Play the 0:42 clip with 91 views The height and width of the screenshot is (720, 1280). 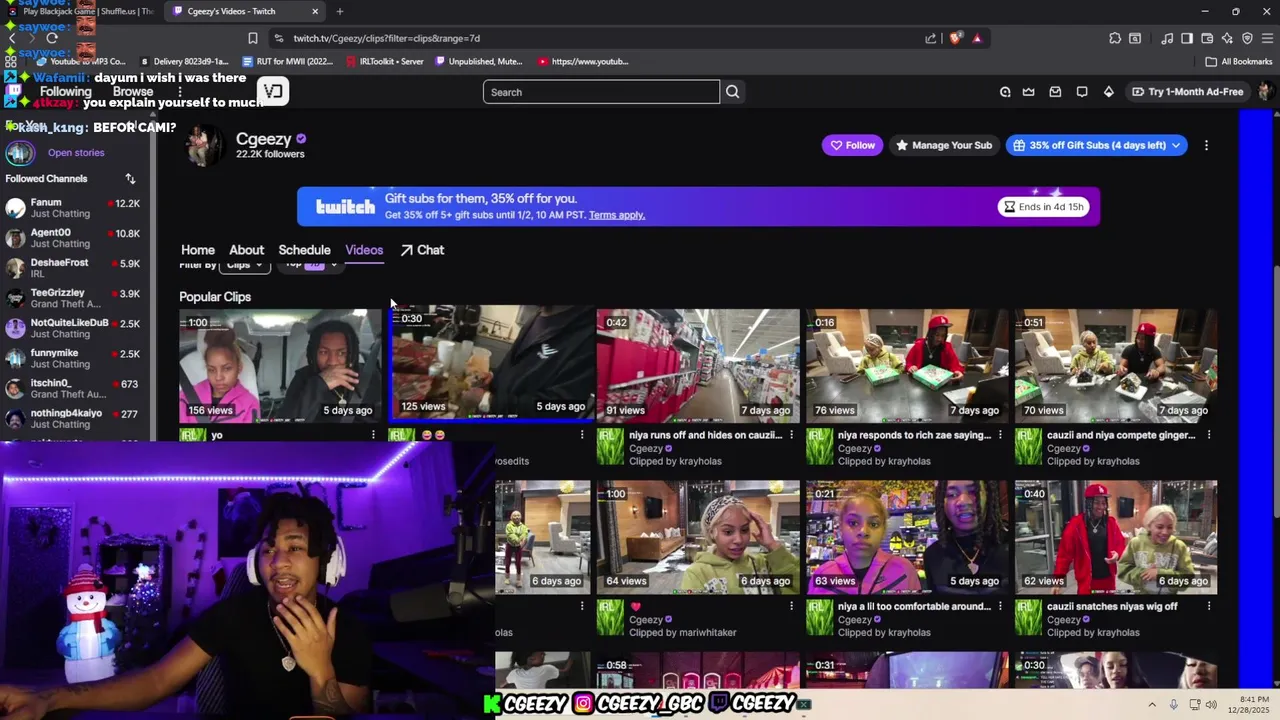[x=698, y=366]
